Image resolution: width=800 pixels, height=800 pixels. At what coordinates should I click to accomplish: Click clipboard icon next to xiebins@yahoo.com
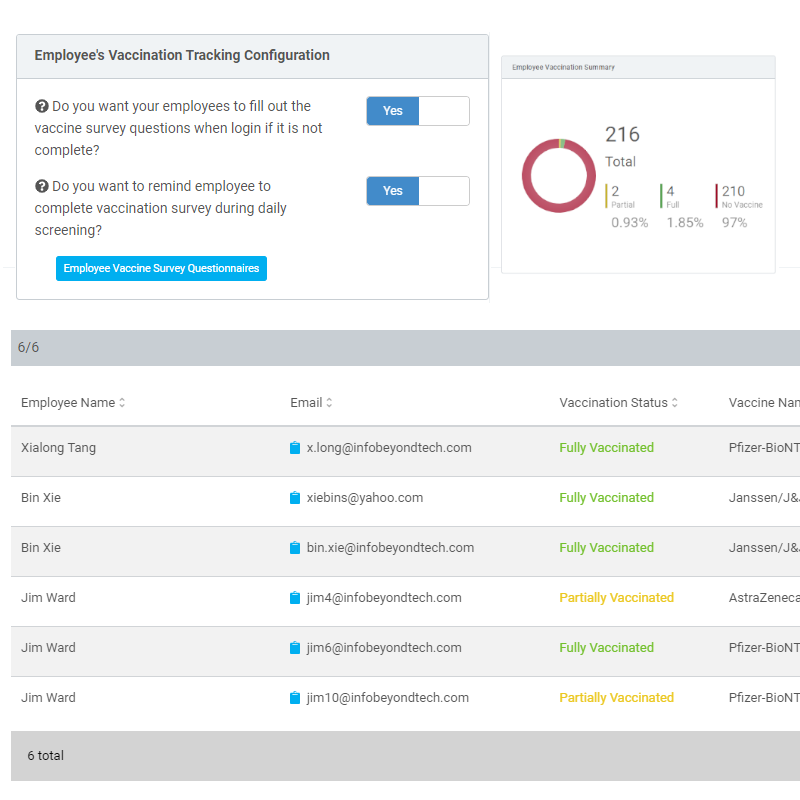pyautogui.click(x=295, y=498)
